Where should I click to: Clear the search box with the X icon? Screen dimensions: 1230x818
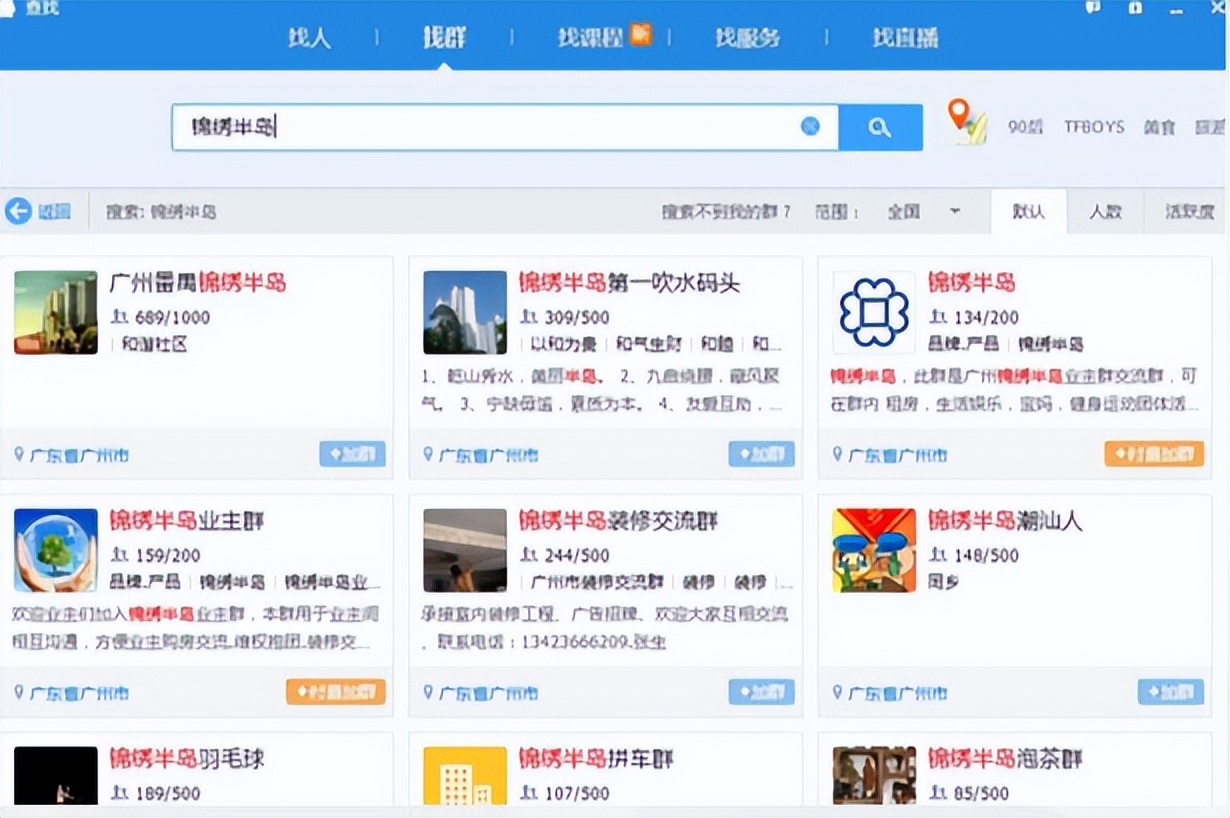[810, 126]
